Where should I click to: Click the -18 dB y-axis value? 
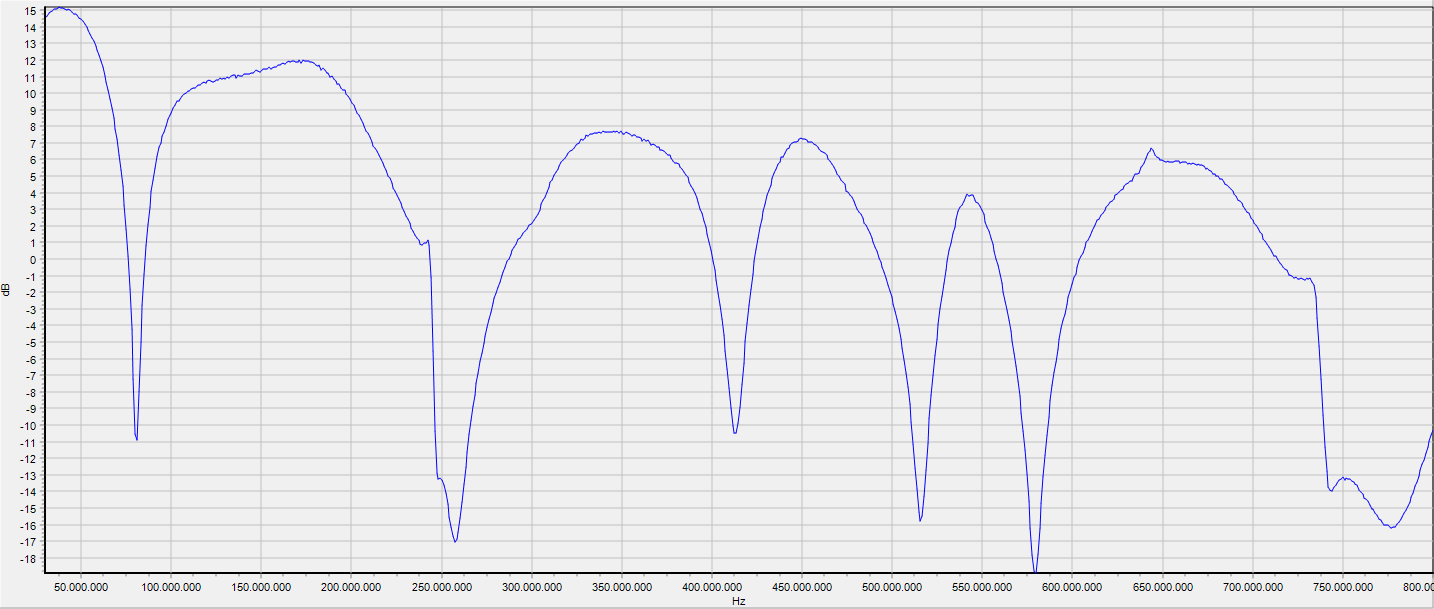pyautogui.click(x=29, y=558)
